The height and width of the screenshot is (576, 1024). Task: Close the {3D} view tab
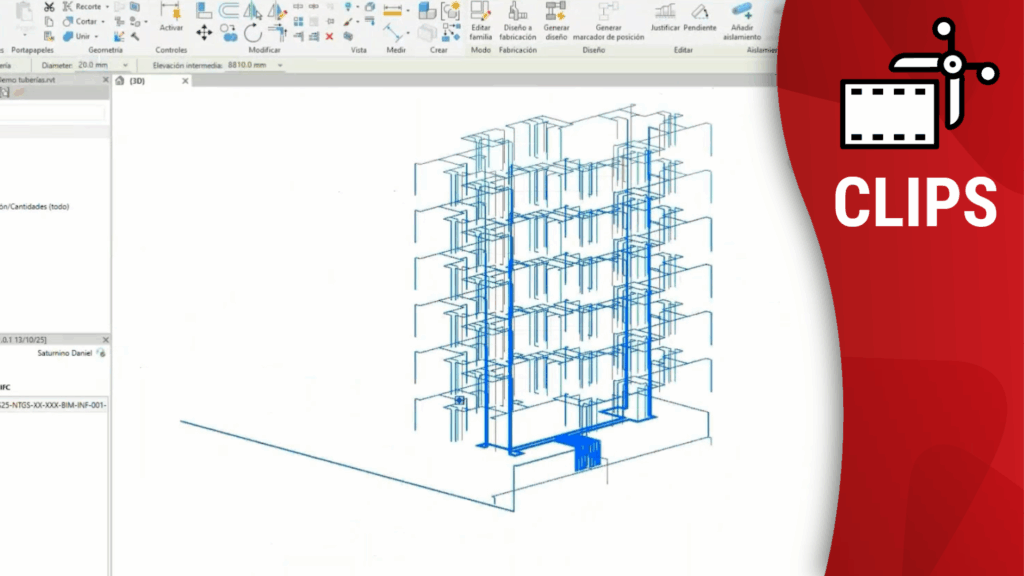pyautogui.click(x=185, y=81)
